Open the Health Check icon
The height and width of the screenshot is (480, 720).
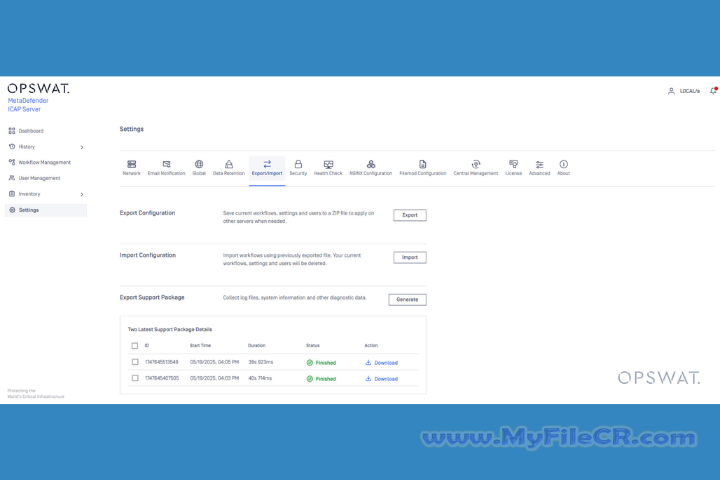pos(328,164)
